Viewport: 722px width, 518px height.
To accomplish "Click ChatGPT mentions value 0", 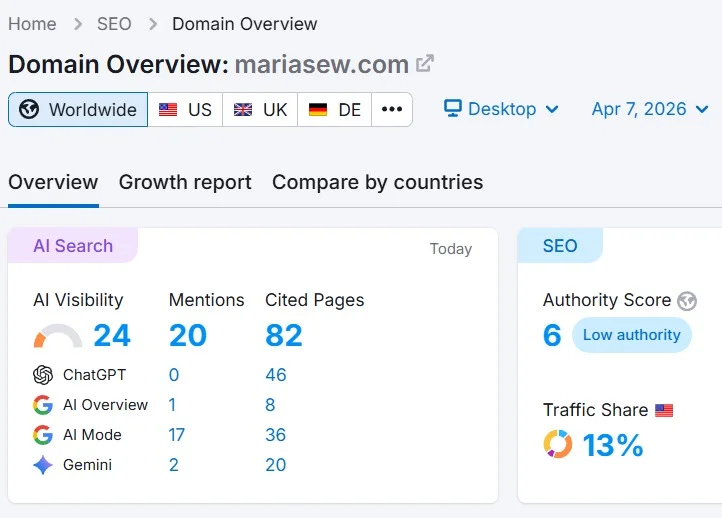I will [x=174, y=375].
